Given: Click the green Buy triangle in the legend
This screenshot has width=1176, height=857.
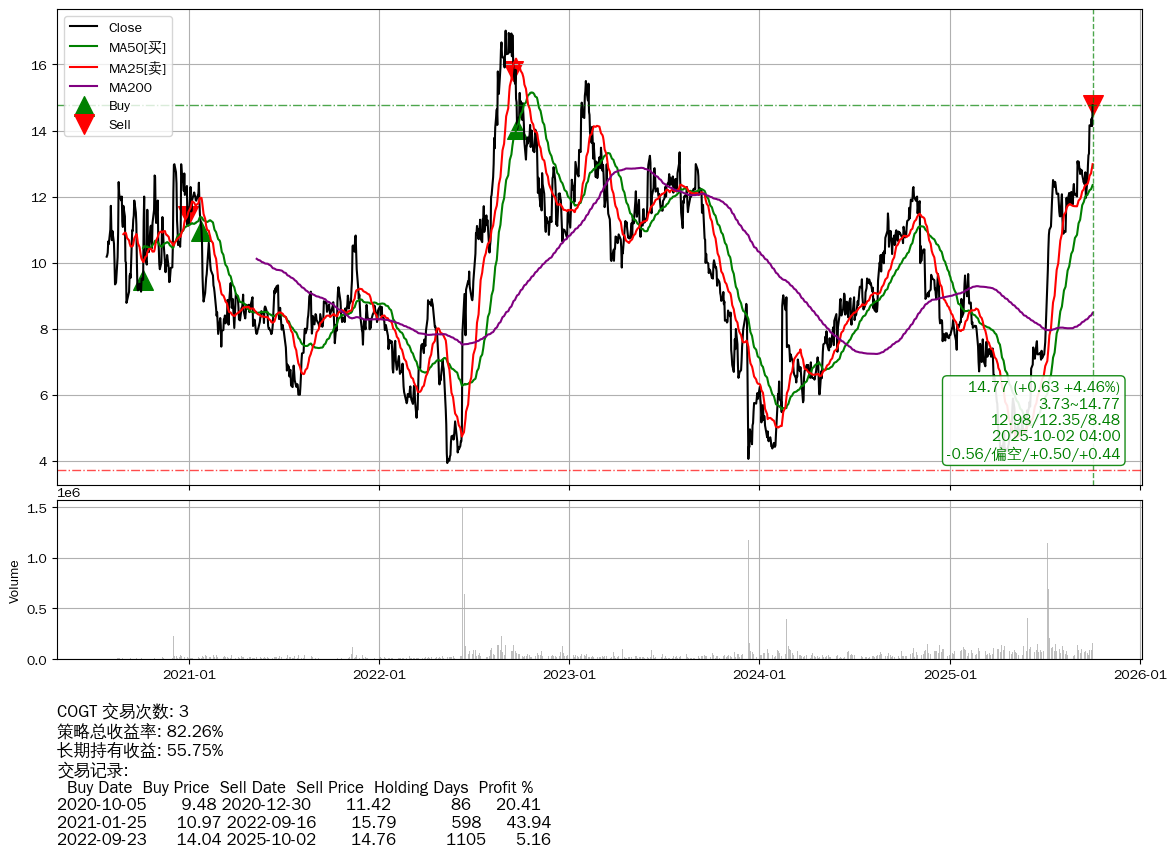Looking at the screenshot, I should tap(85, 106).
